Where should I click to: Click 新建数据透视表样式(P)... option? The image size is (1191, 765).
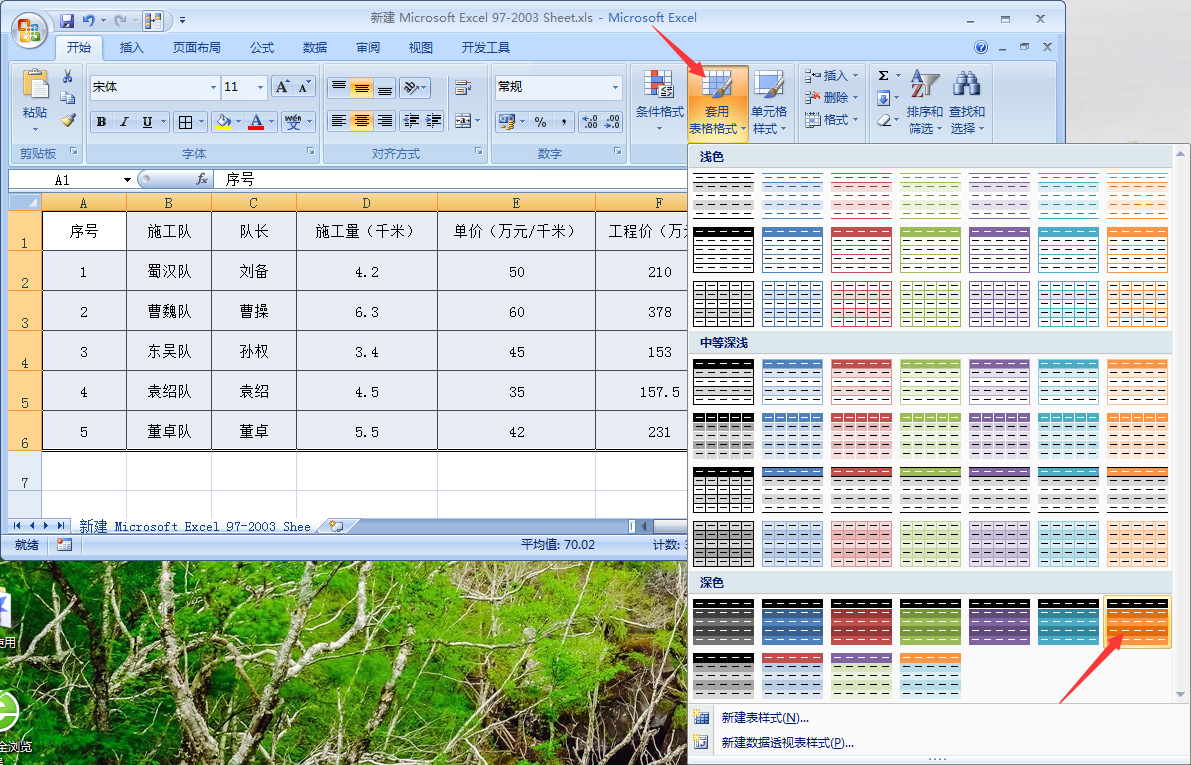tap(788, 743)
